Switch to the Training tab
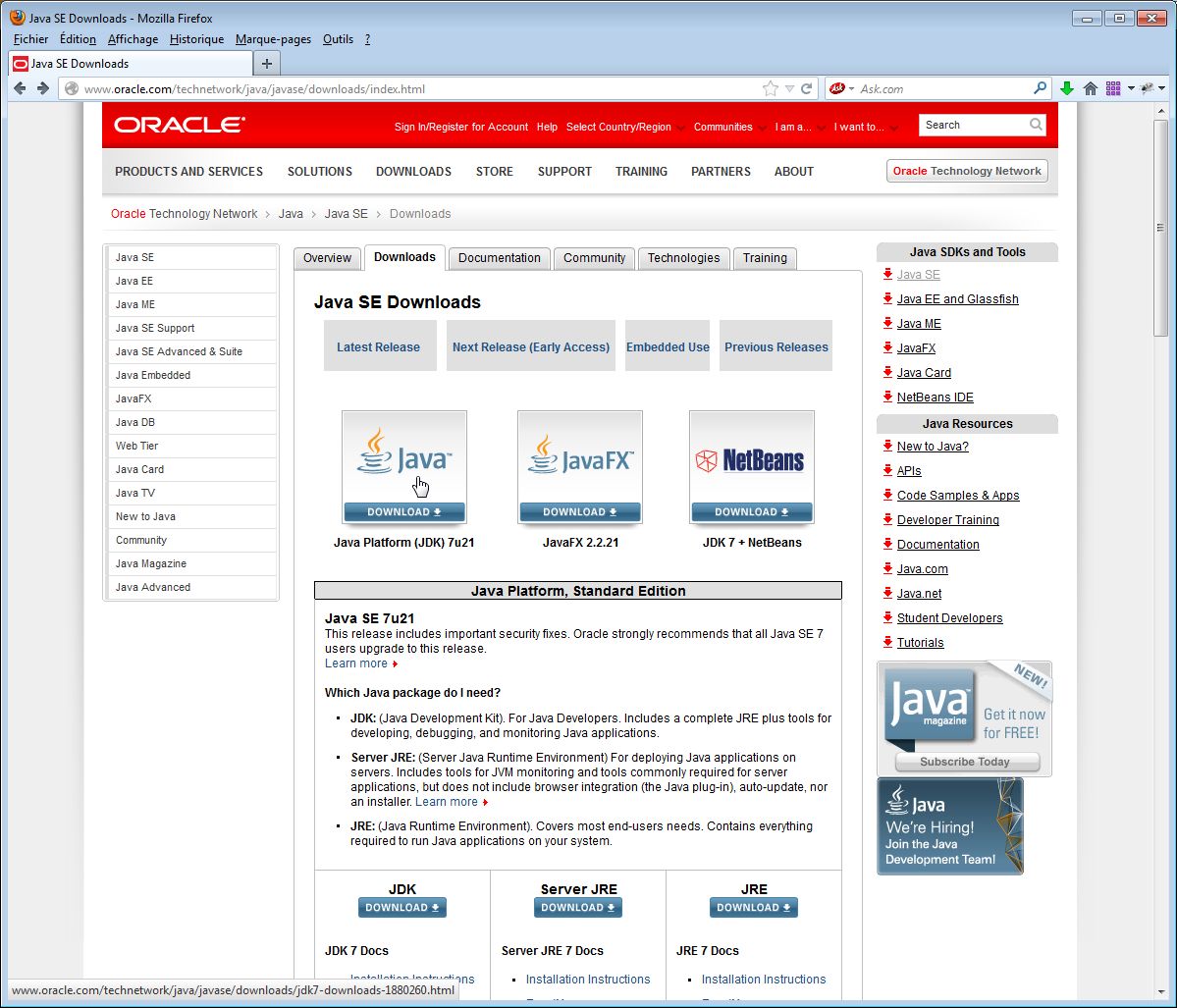The height and width of the screenshot is (1008, 1177). click(x=765, y=258)
